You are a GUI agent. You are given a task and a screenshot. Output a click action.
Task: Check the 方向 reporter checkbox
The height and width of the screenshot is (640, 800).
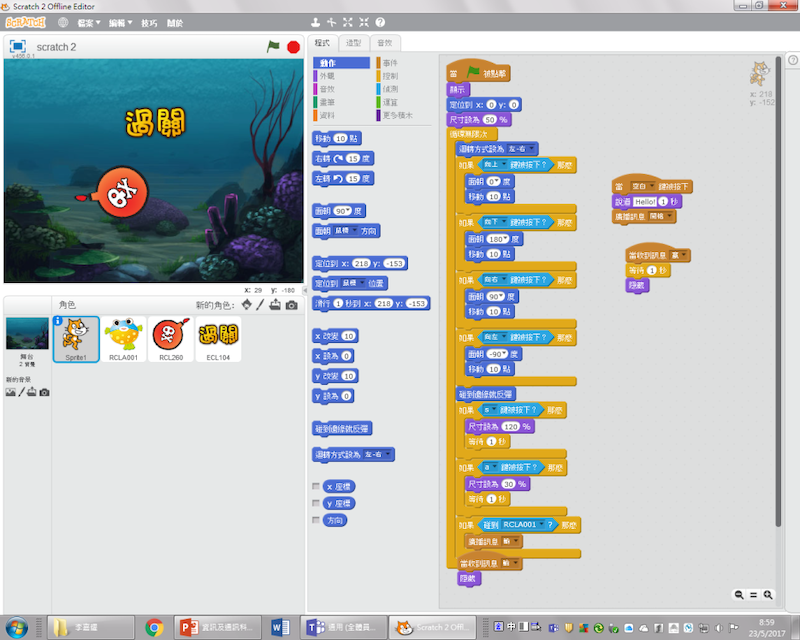pos(317,520)
